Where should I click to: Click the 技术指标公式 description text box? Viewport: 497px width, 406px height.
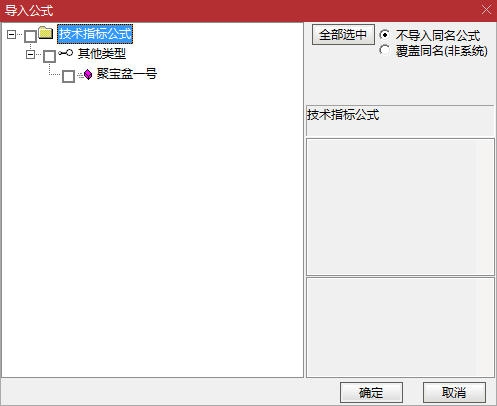click(400, 121)
